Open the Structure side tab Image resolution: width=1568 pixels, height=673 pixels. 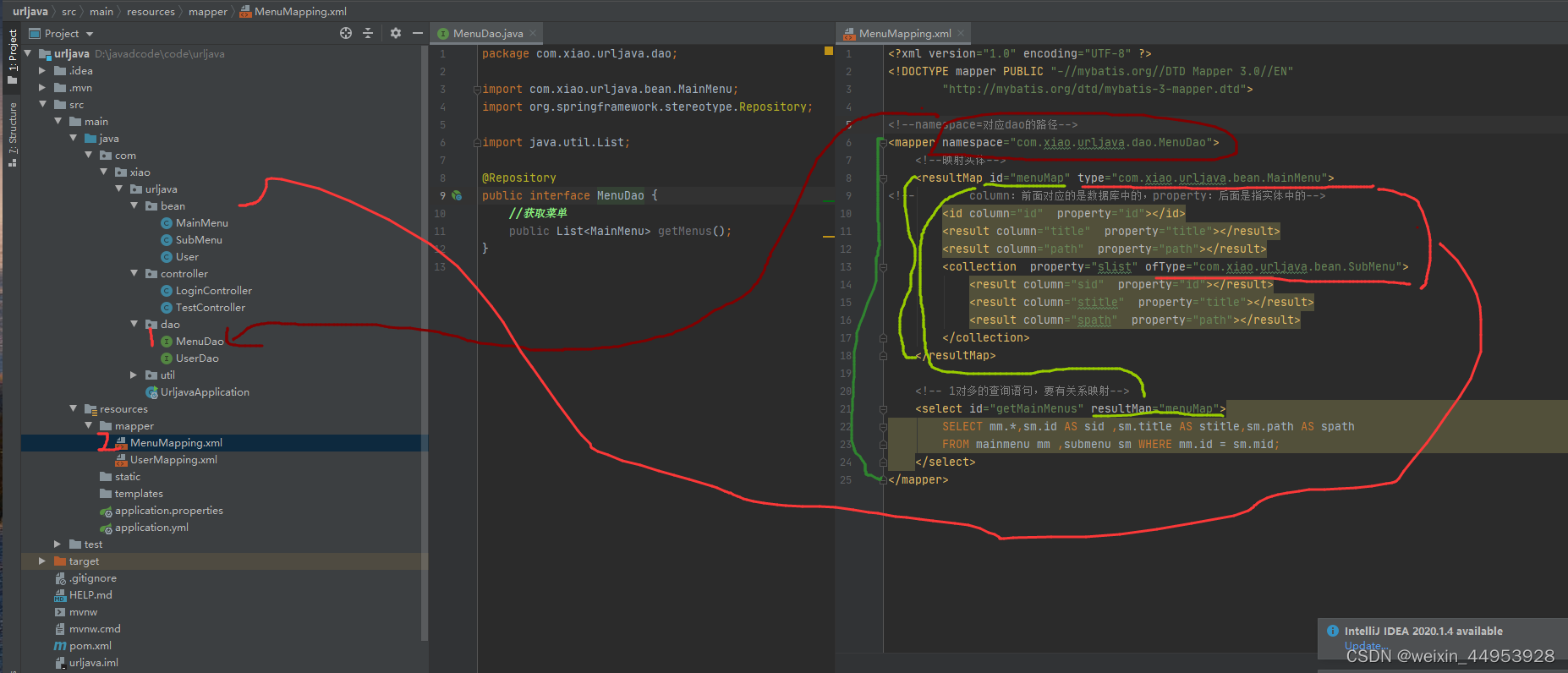tap(13, 134)
